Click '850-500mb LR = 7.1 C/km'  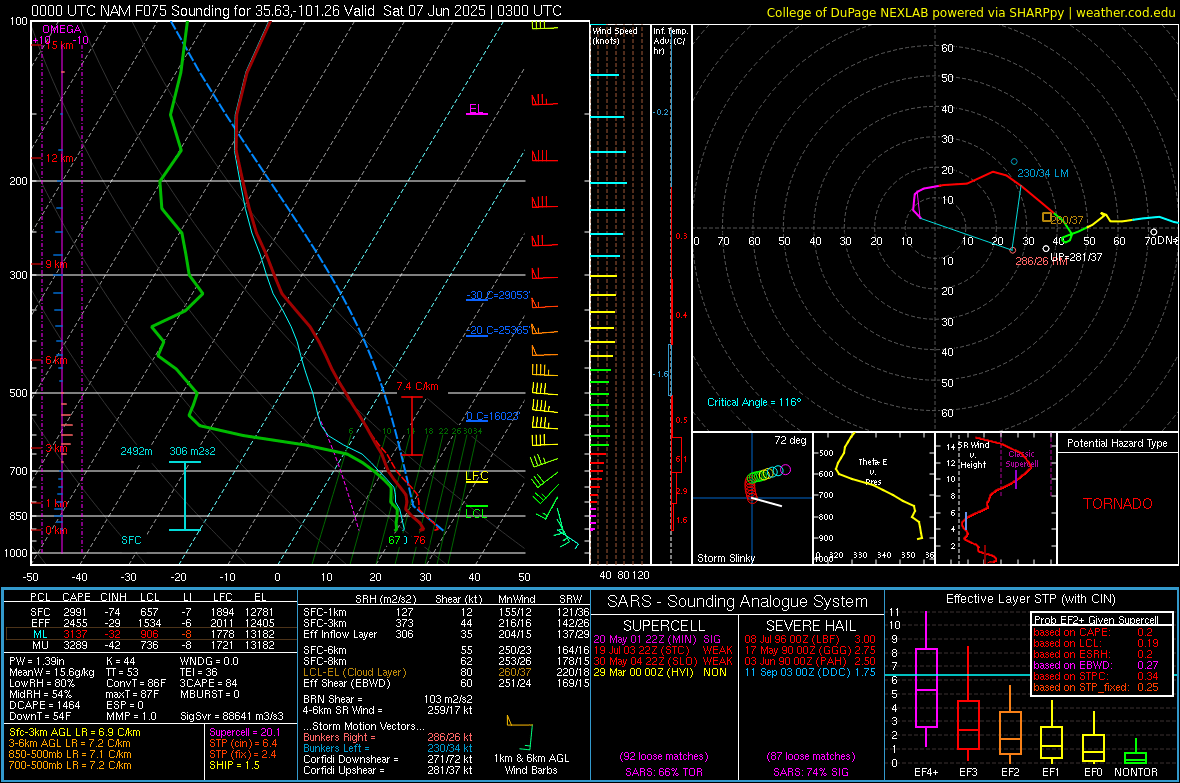tap(70, 754)
